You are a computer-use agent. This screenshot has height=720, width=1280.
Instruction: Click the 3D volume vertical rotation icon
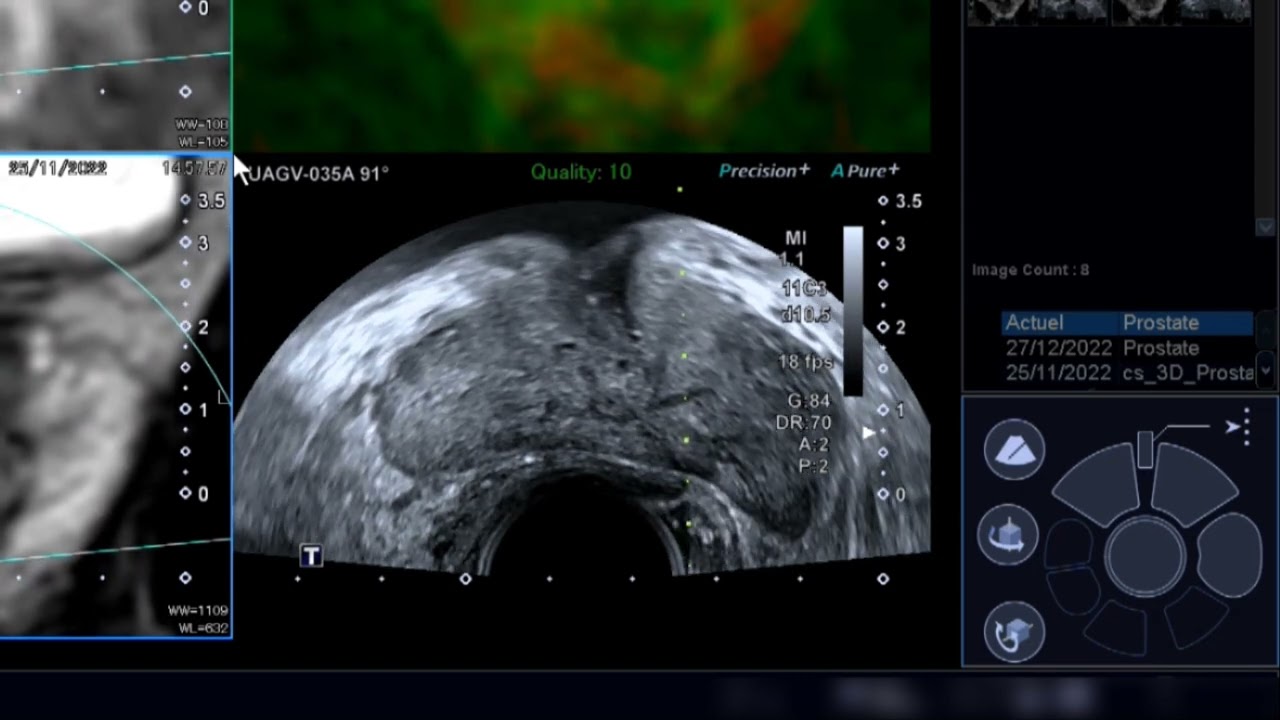click(1014, 633)
